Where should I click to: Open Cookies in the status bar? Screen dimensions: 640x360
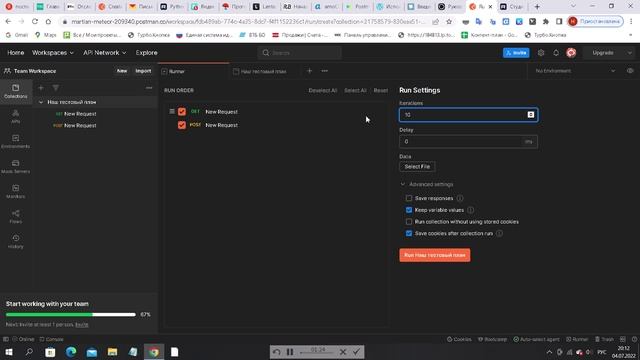(459, 339)
